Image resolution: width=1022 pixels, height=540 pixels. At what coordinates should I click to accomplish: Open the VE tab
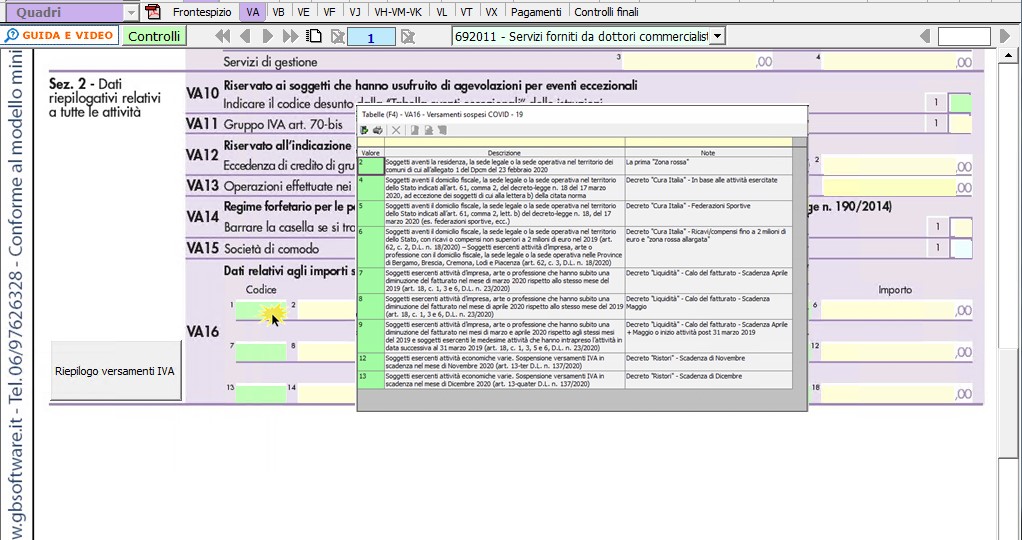click(x=304, y=12)
